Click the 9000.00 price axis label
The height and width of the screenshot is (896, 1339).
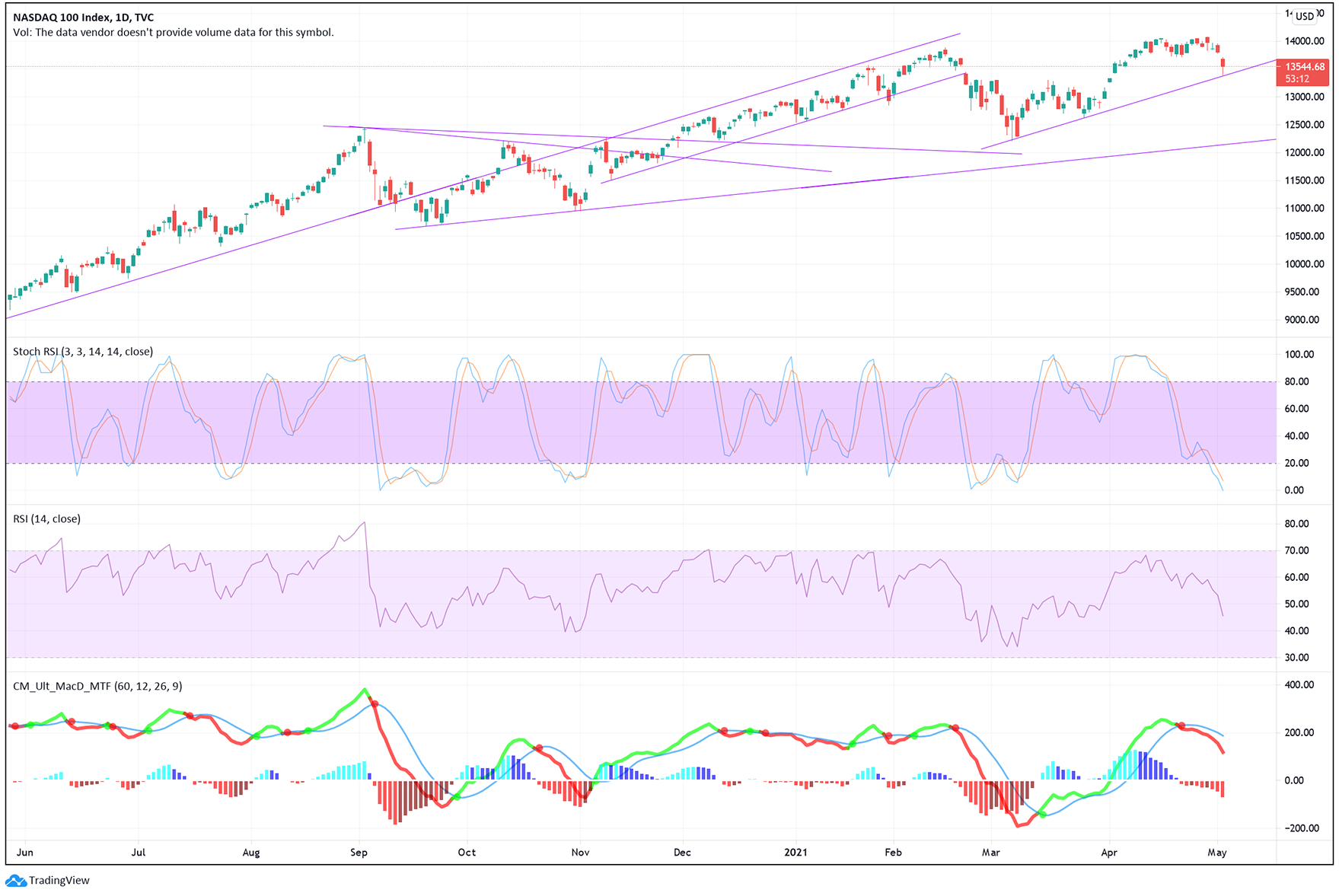point(1304,320)
